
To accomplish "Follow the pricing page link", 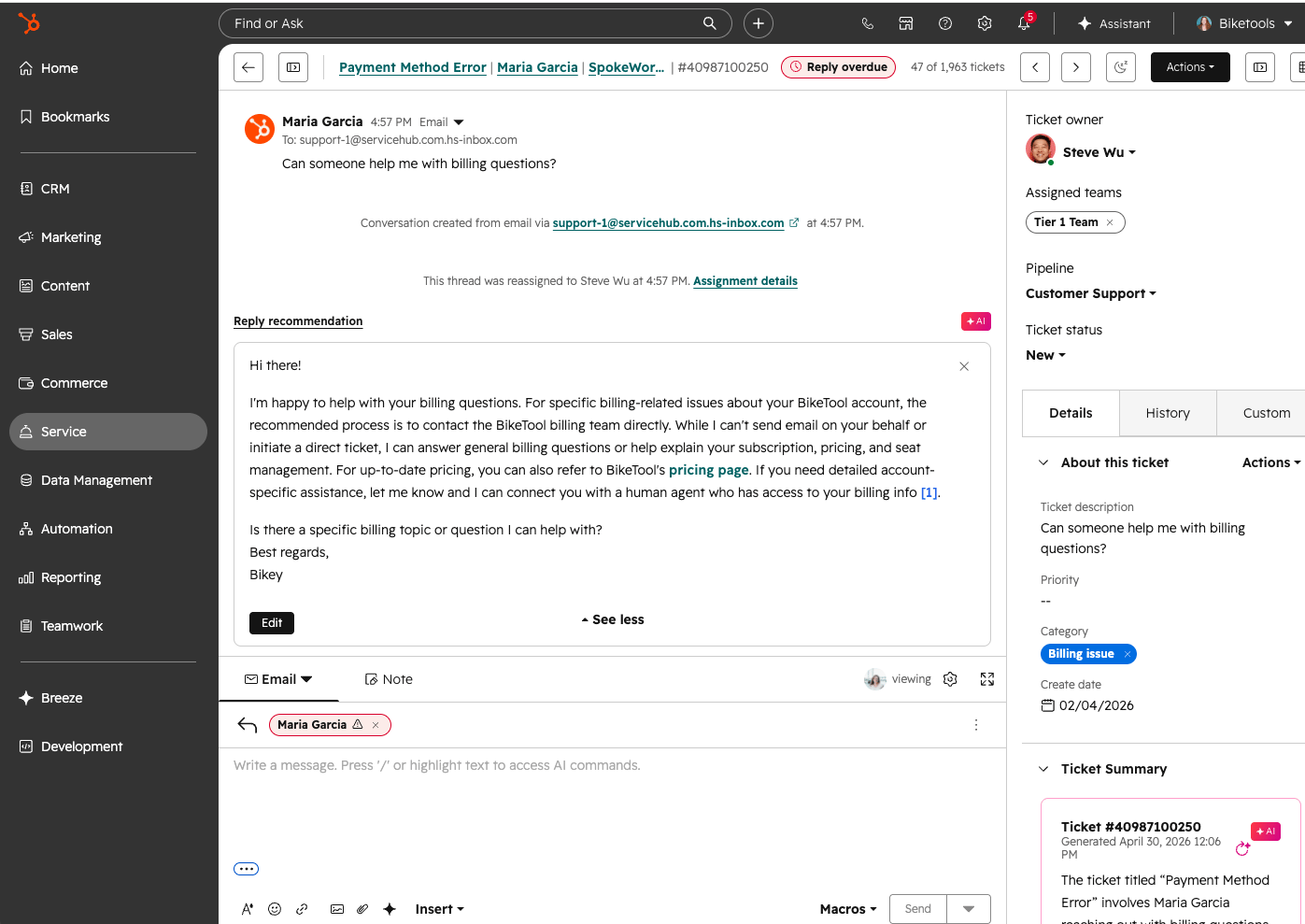I will pos(709,470).
